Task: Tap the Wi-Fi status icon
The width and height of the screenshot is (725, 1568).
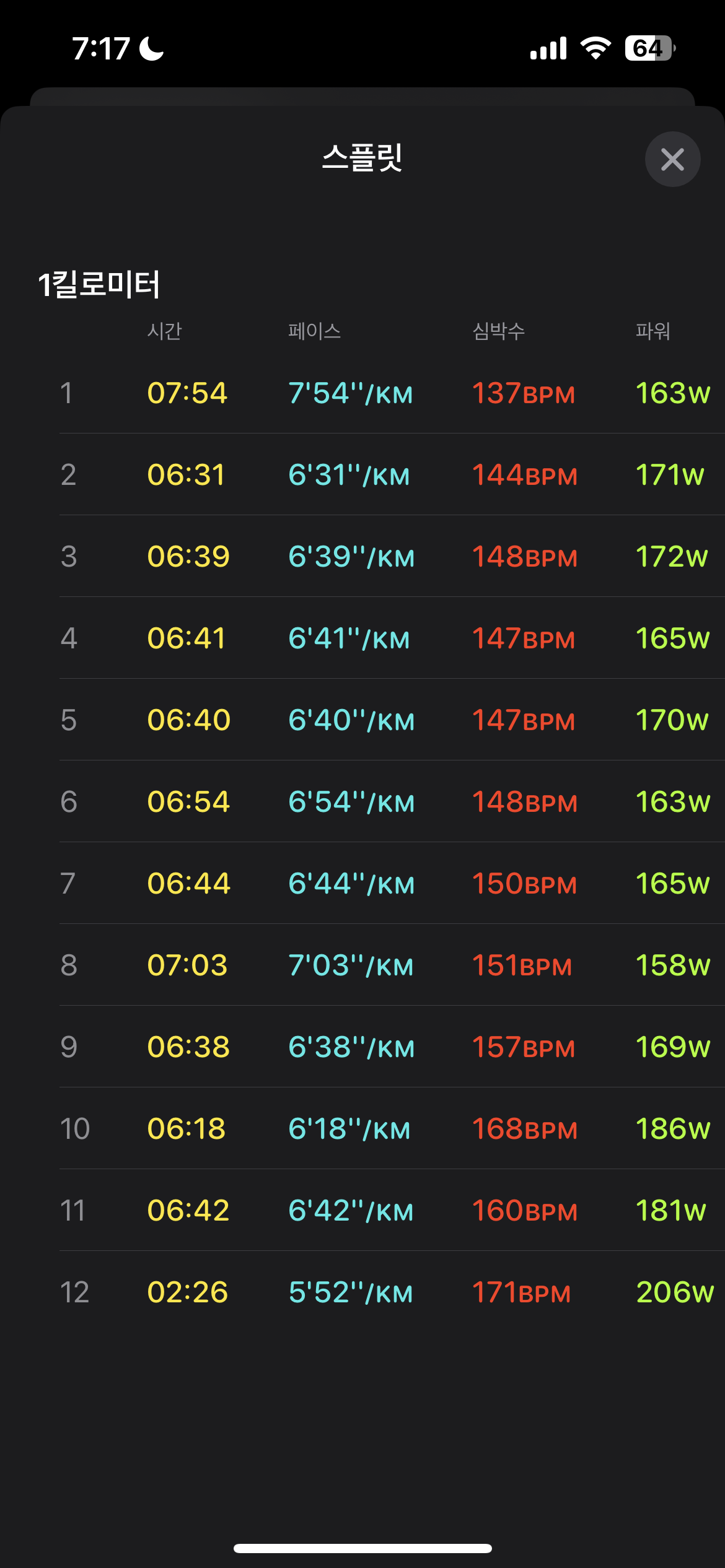Action: (595, 48)
